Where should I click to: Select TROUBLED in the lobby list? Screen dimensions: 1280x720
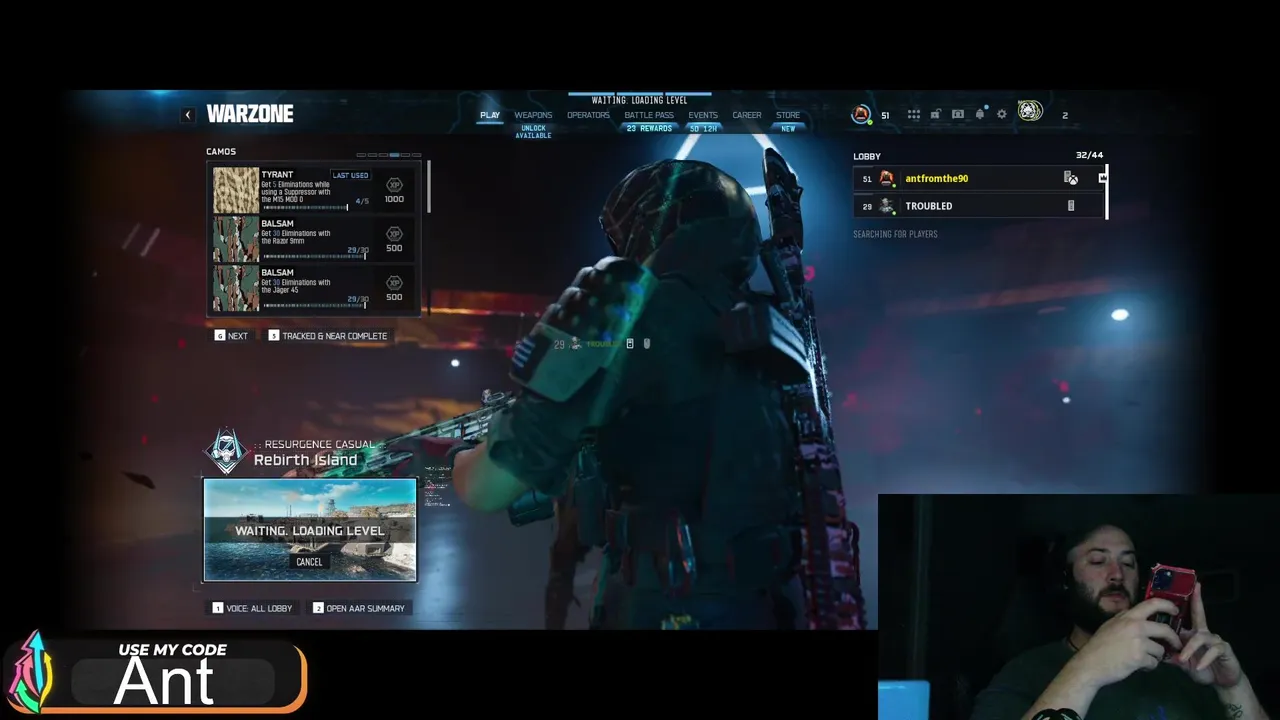click(980, 206)
